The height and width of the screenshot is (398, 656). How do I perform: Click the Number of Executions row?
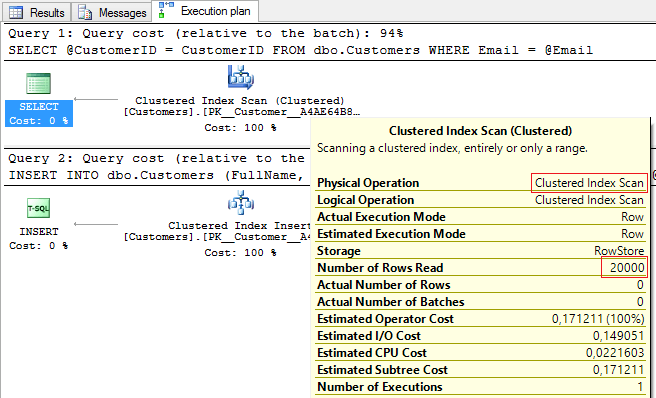pyautogui.click(x=480, y=387)
